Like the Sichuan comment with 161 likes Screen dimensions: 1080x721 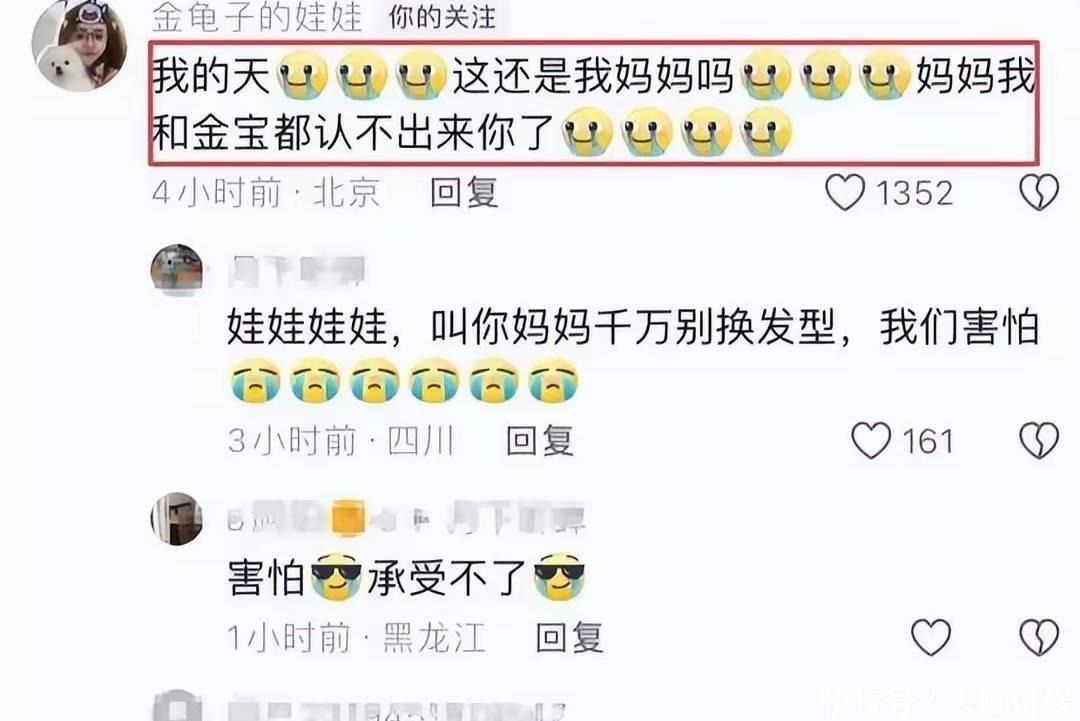point(871,440)
